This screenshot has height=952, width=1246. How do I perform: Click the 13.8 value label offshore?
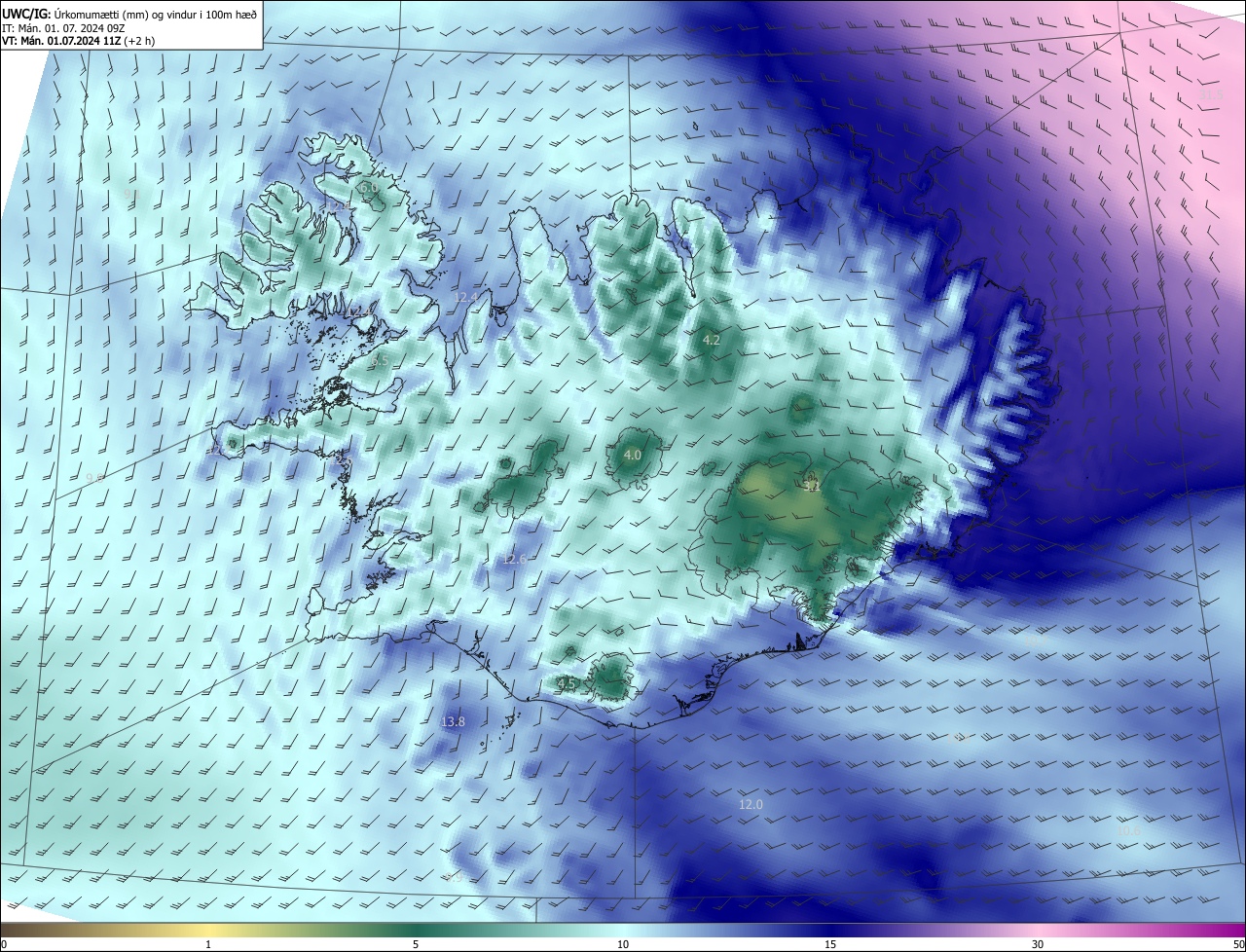454,721
